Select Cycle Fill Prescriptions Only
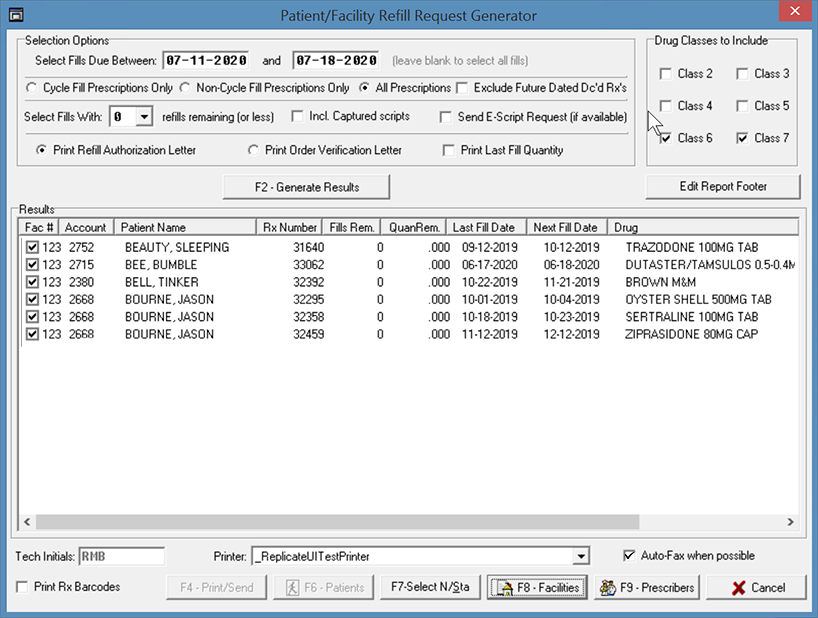The width and height of the screenshot is (818, 618). click(x=32, y=88)
